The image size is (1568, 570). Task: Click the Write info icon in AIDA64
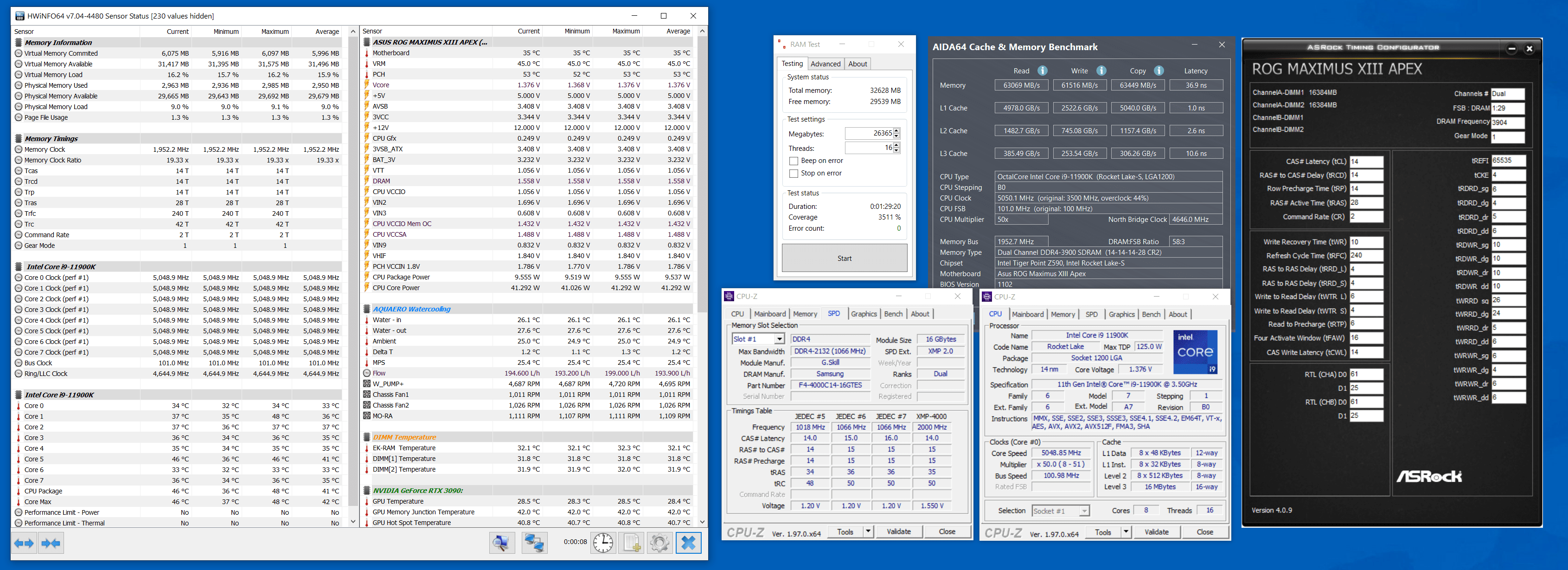coord(1101,71)
